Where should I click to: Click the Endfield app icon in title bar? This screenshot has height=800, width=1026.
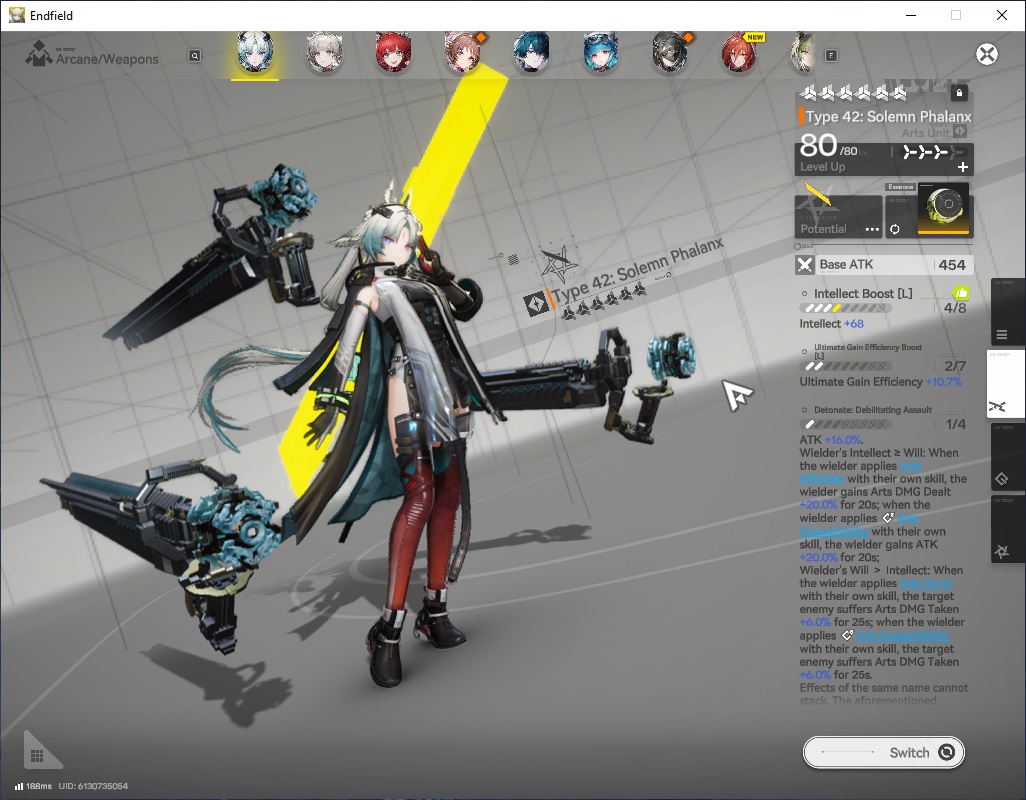point(16,15)
